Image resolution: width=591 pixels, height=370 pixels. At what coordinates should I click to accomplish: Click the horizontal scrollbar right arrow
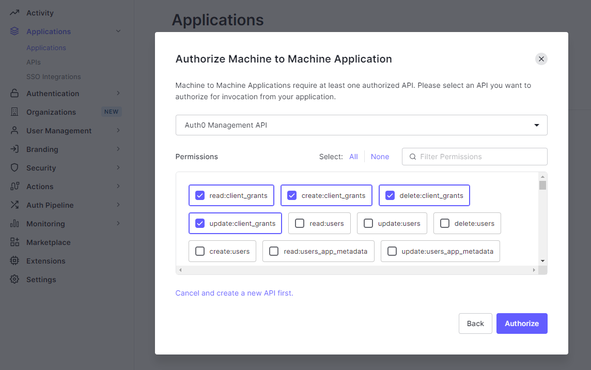click(533, 270)
